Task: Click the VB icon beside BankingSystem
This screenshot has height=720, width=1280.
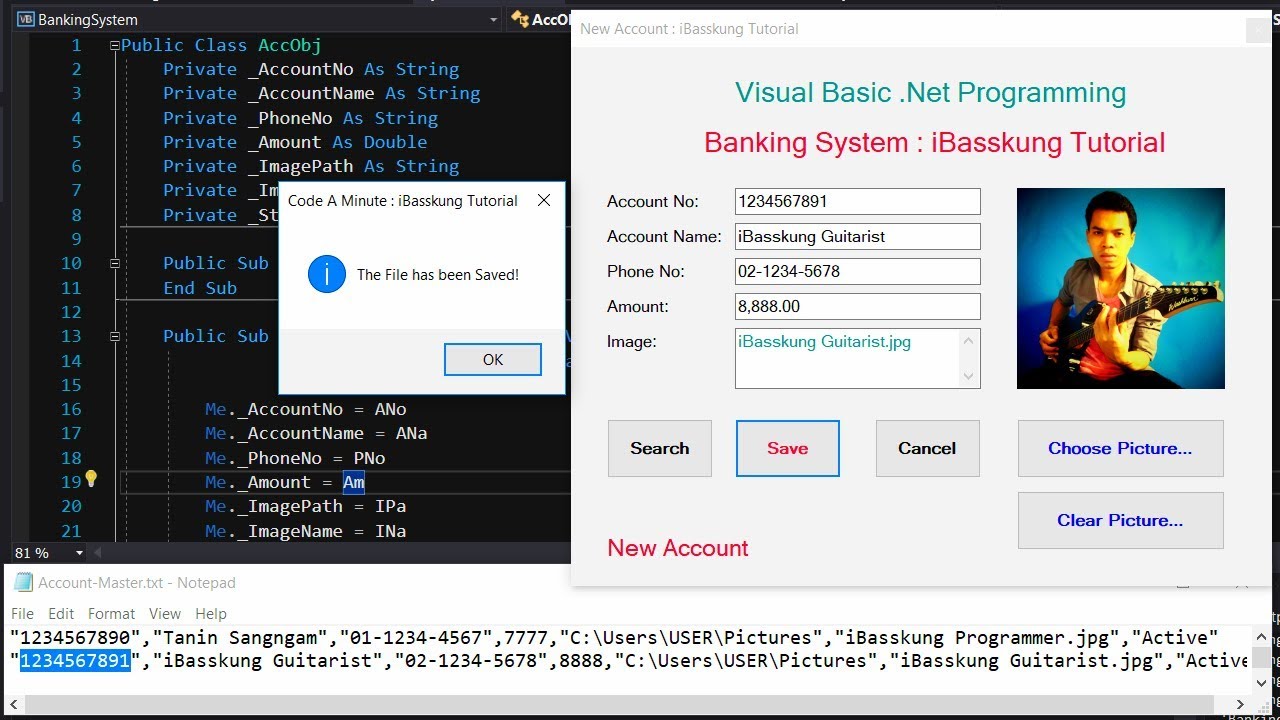Action: pyautogui.click(x=25, y=19)
